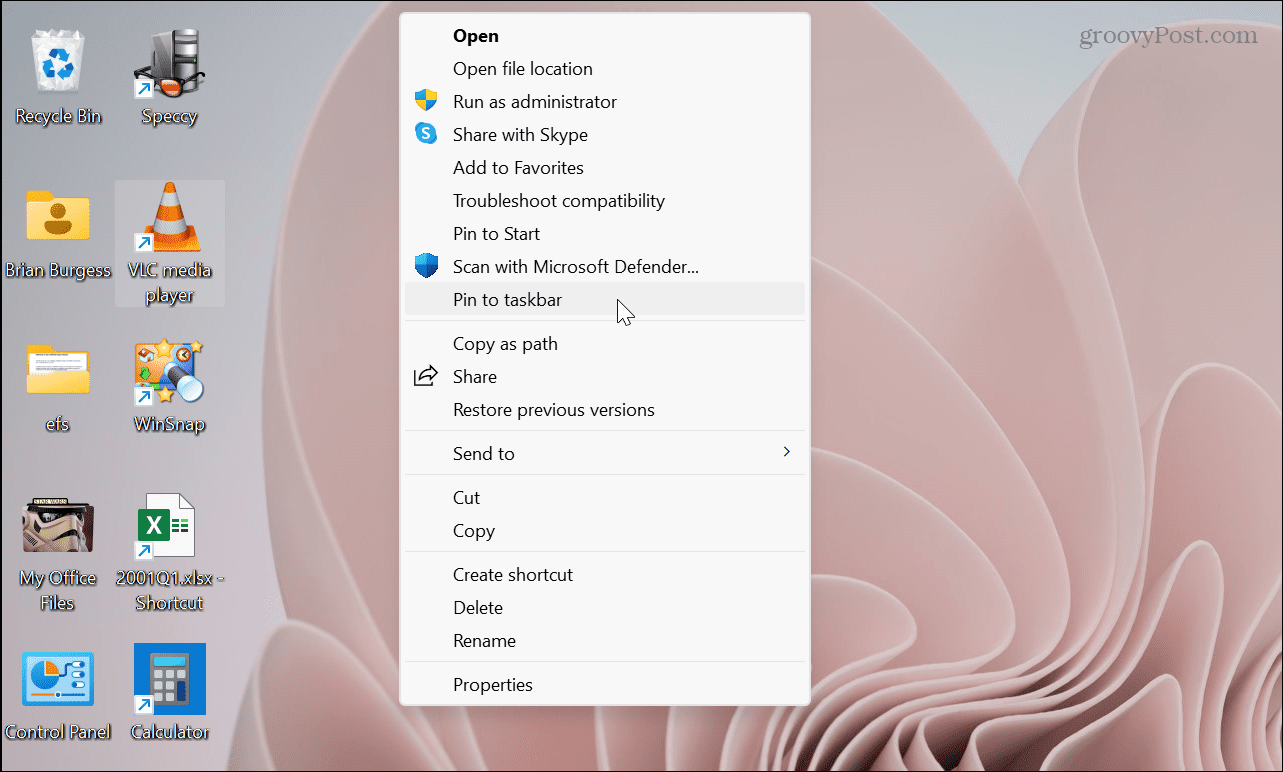Select Pin to taskbar
Image resolution: width=1283 pixels, height=772 pixels.
[x=605, y=299]
